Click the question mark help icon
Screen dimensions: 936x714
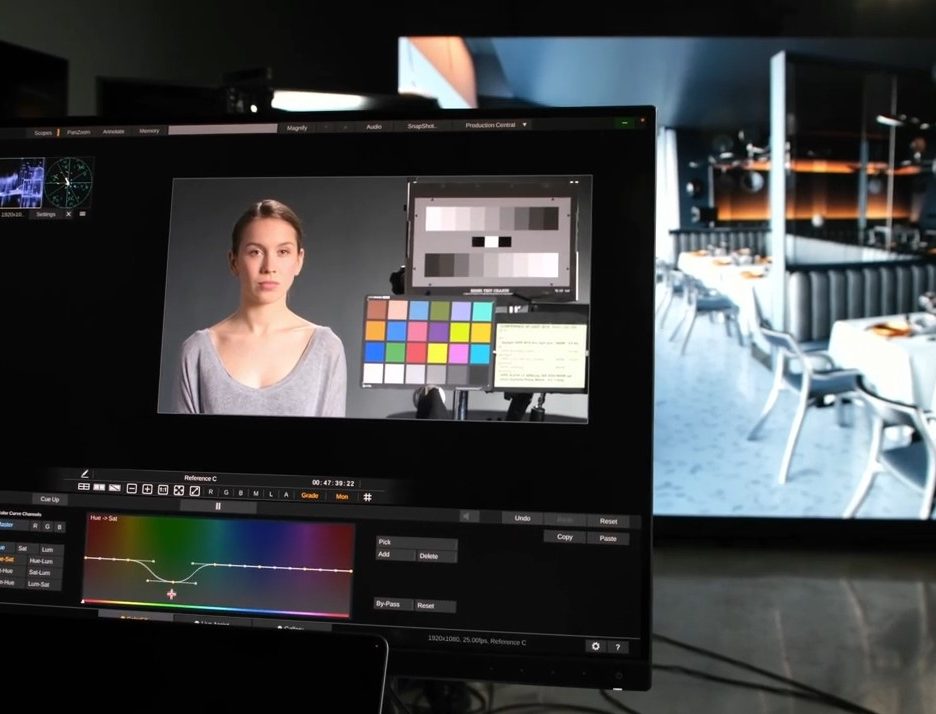[618, 647]
